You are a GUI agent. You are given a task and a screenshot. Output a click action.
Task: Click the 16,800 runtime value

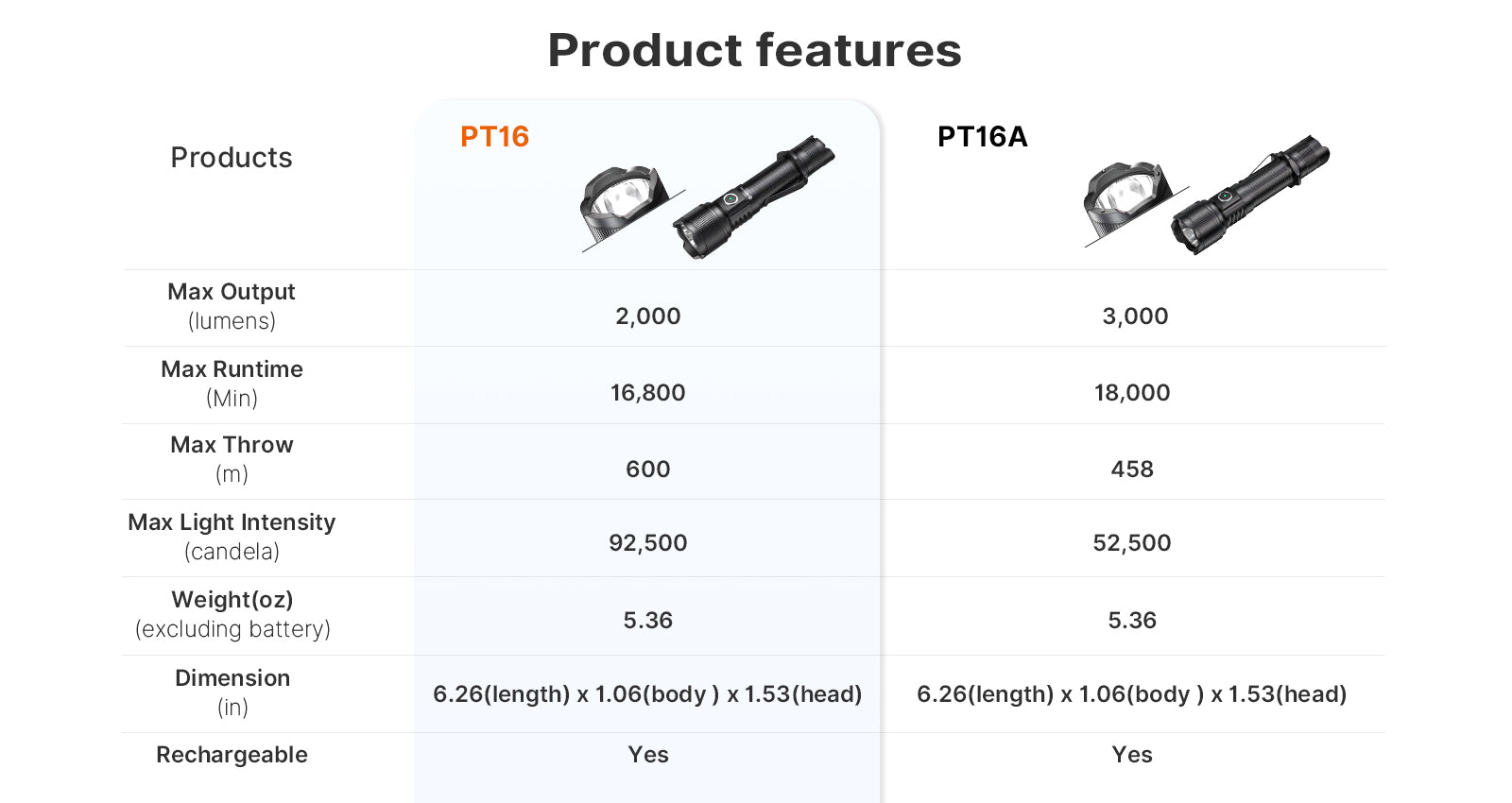click(648, 393)
